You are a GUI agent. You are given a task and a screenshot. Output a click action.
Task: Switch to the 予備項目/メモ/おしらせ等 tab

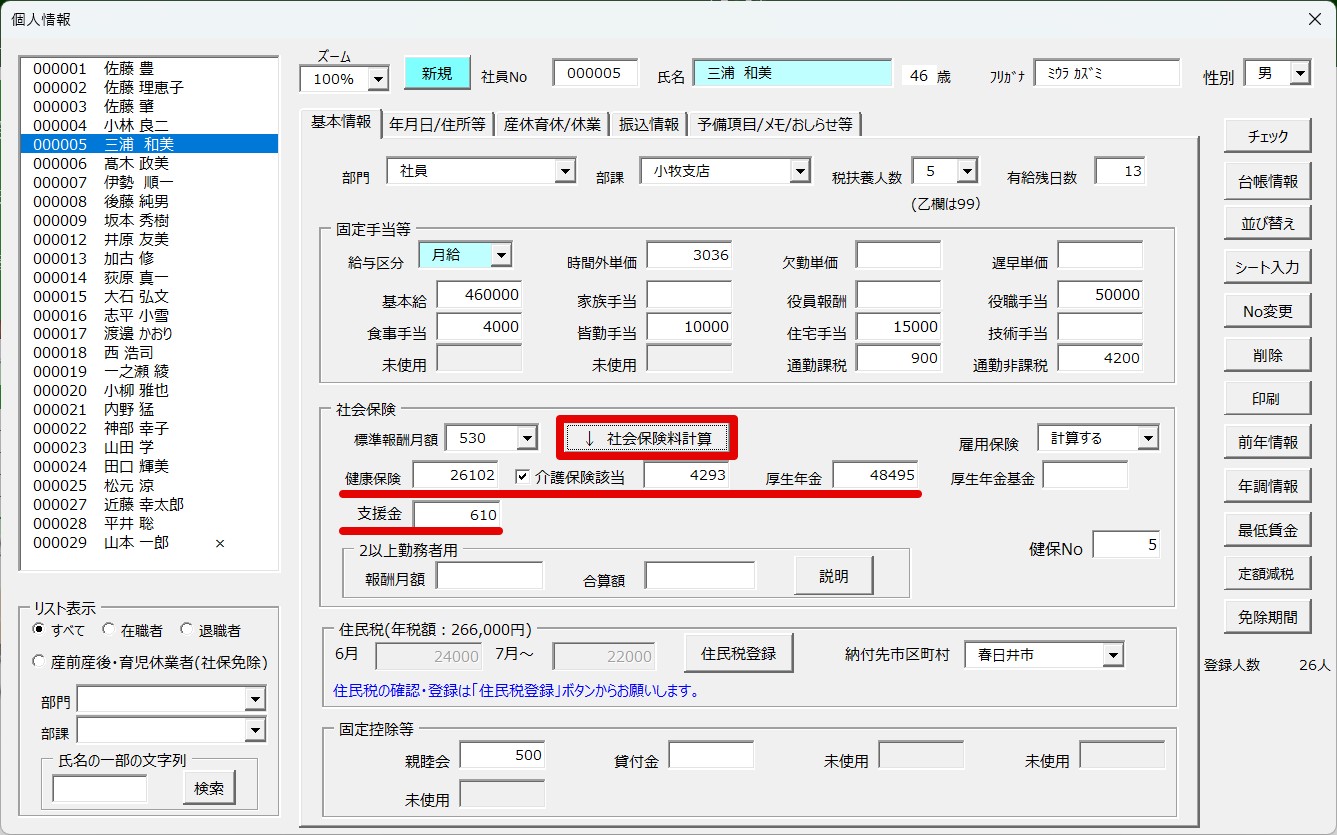775,124
